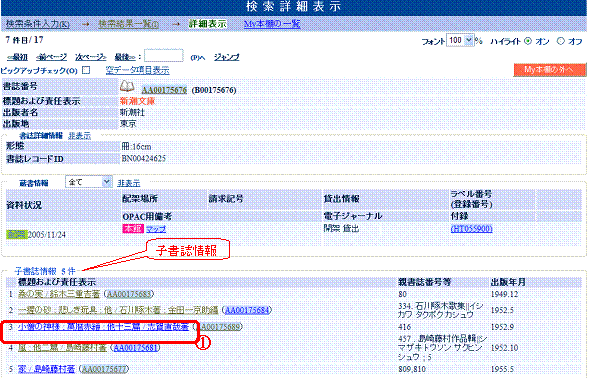Click the 出版年月 column header
Screen dimensions: 589x378
pos(508,282)
